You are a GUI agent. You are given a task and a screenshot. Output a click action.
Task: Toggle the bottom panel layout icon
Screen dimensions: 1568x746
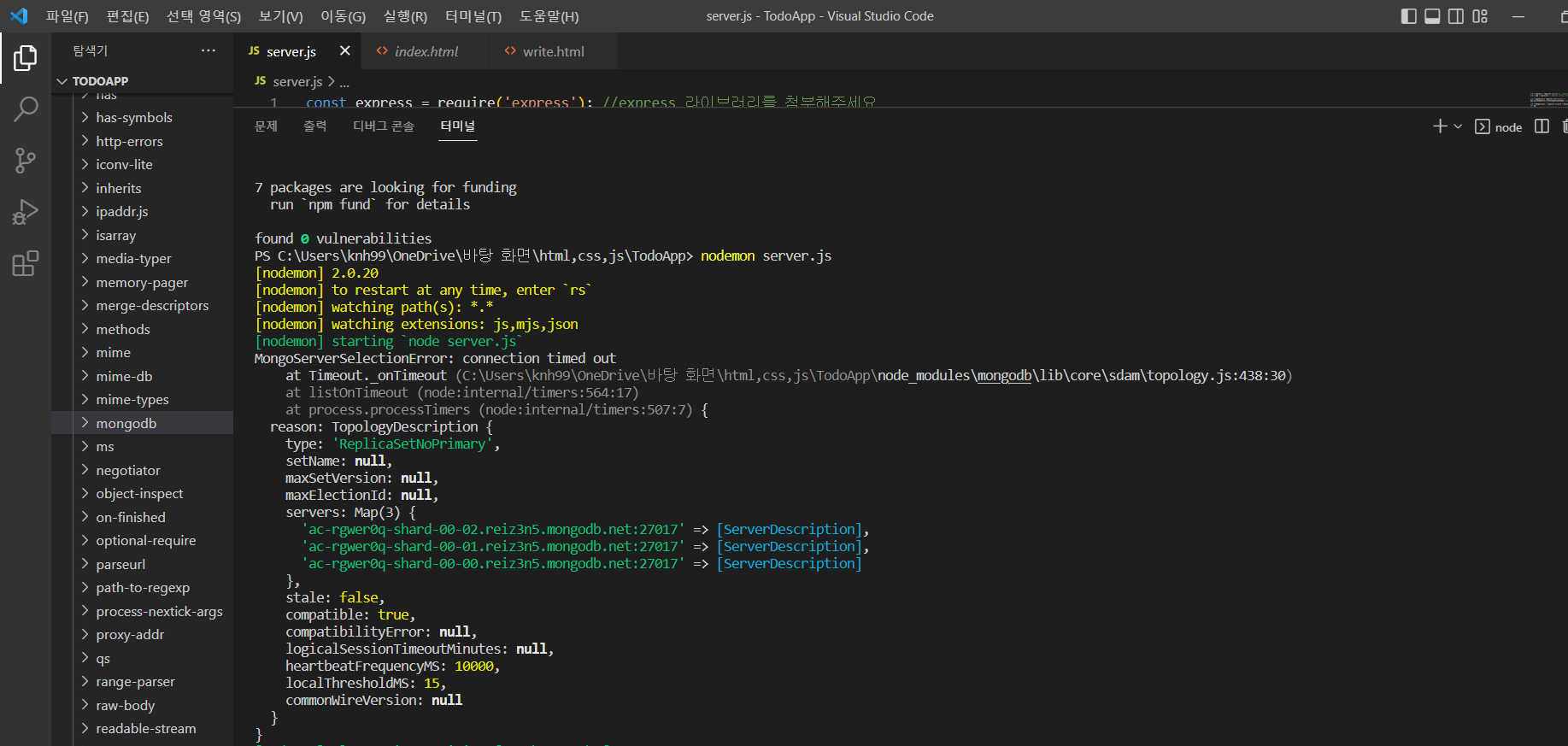[1433, 16]
